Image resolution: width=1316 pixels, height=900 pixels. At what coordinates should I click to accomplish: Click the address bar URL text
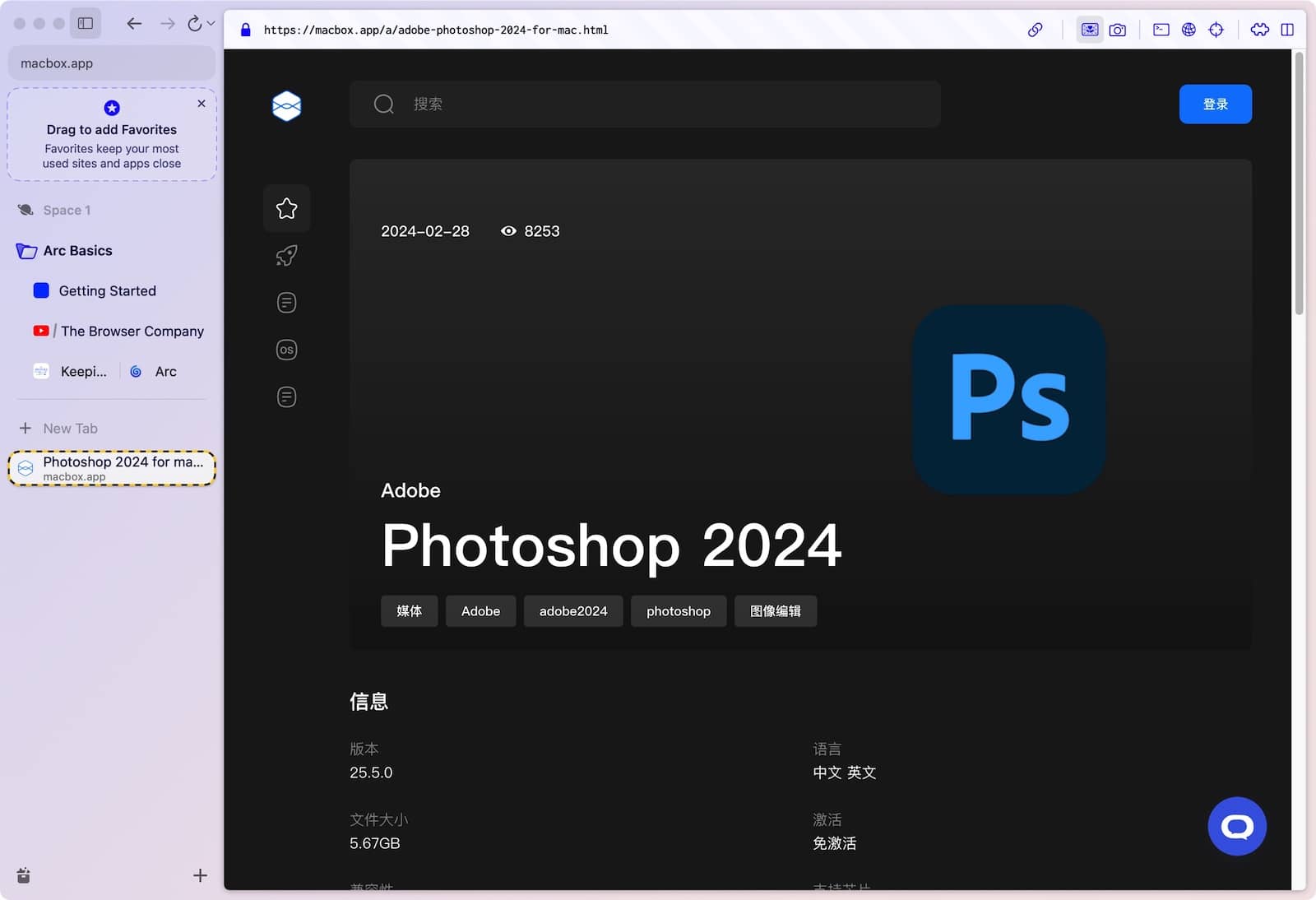coord(436,30)
